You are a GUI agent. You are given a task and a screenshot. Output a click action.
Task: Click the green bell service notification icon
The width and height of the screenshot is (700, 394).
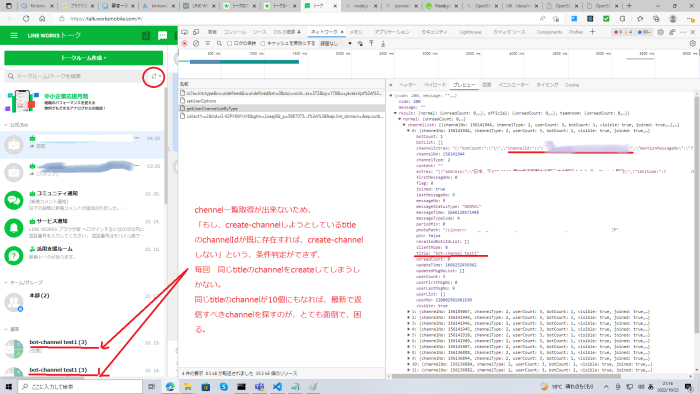pyautogui.click(x=14, y=228)
